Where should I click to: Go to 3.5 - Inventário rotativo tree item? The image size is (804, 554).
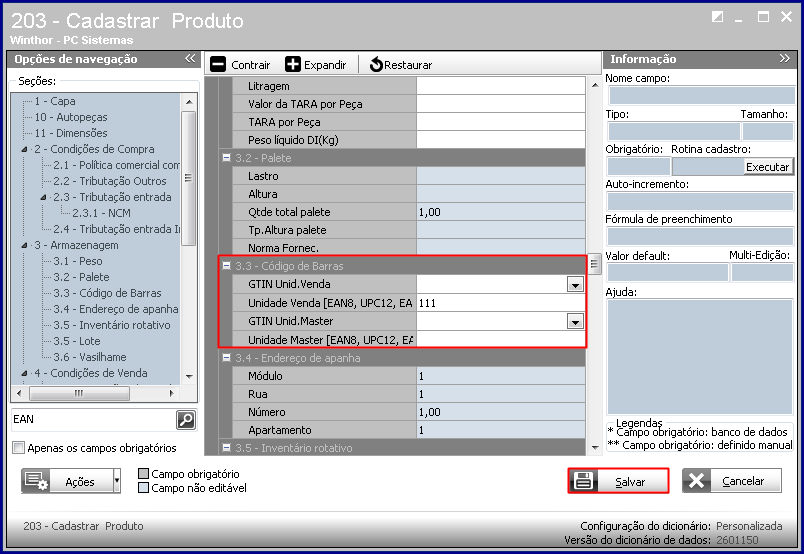pos(112,325)
